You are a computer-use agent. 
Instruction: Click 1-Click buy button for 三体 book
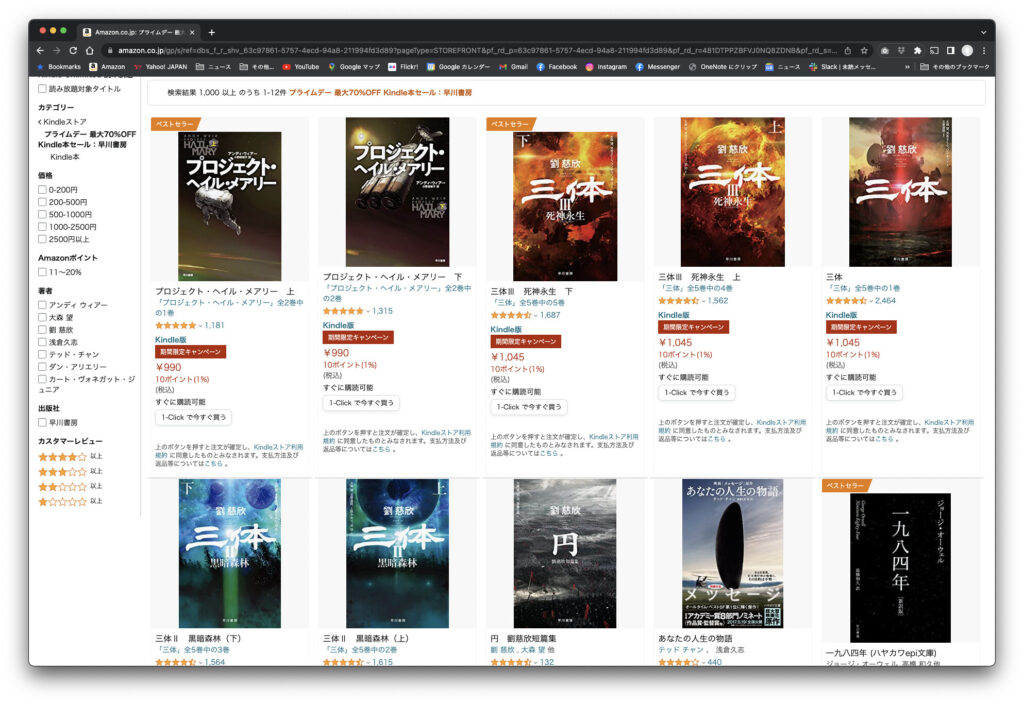864,393
